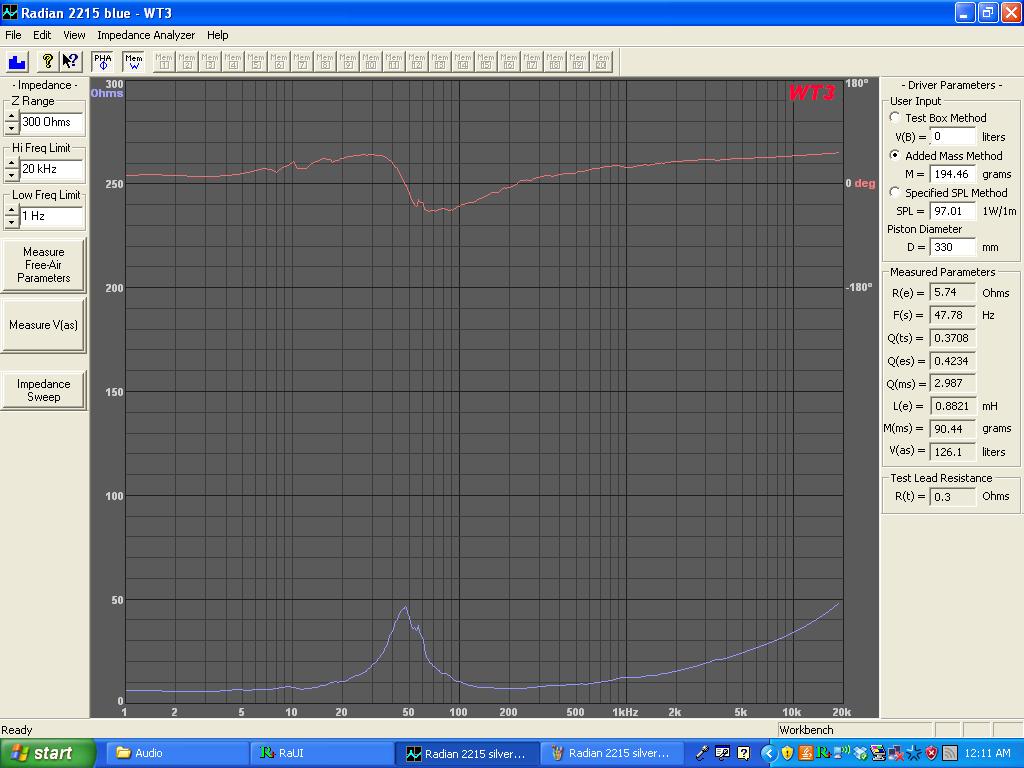Open the Windows start menu
This screenshot has height=768, width=1024.
point(48,754)
